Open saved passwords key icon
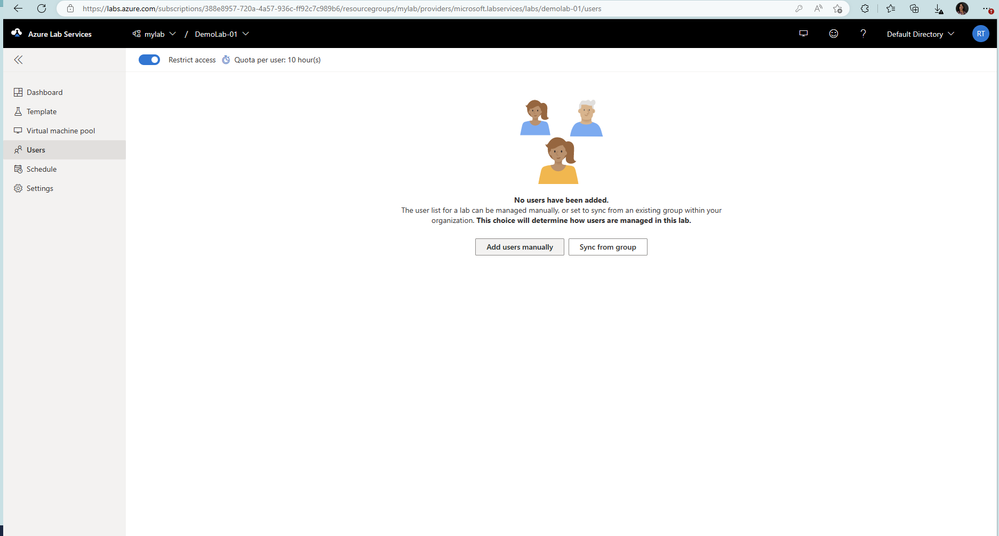This screenshot has width=999, height=536. [x=798, y=9]
